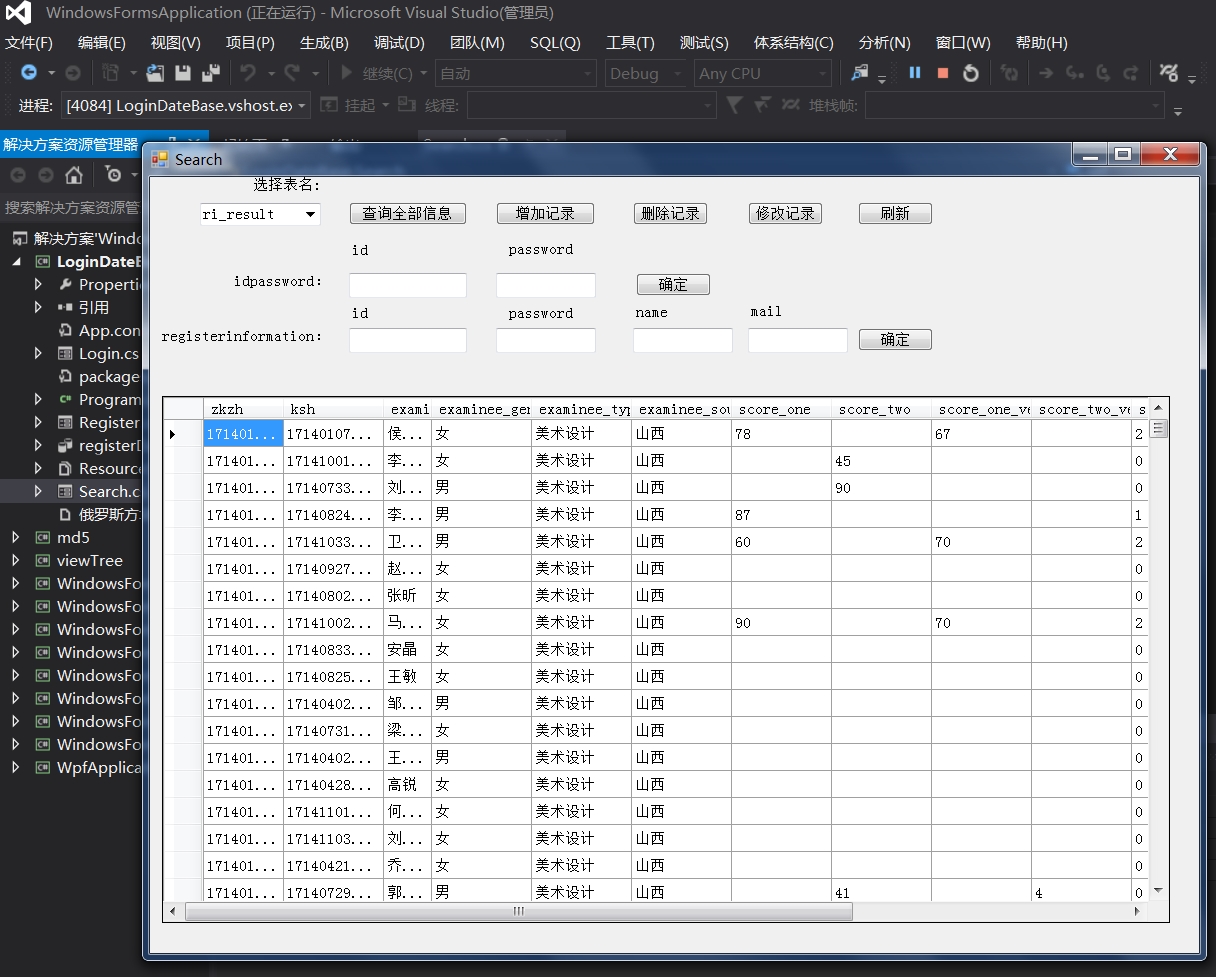
Task: Click the Visual Studio logo icon
Action: pyautogui.click(x=19, y=14)
